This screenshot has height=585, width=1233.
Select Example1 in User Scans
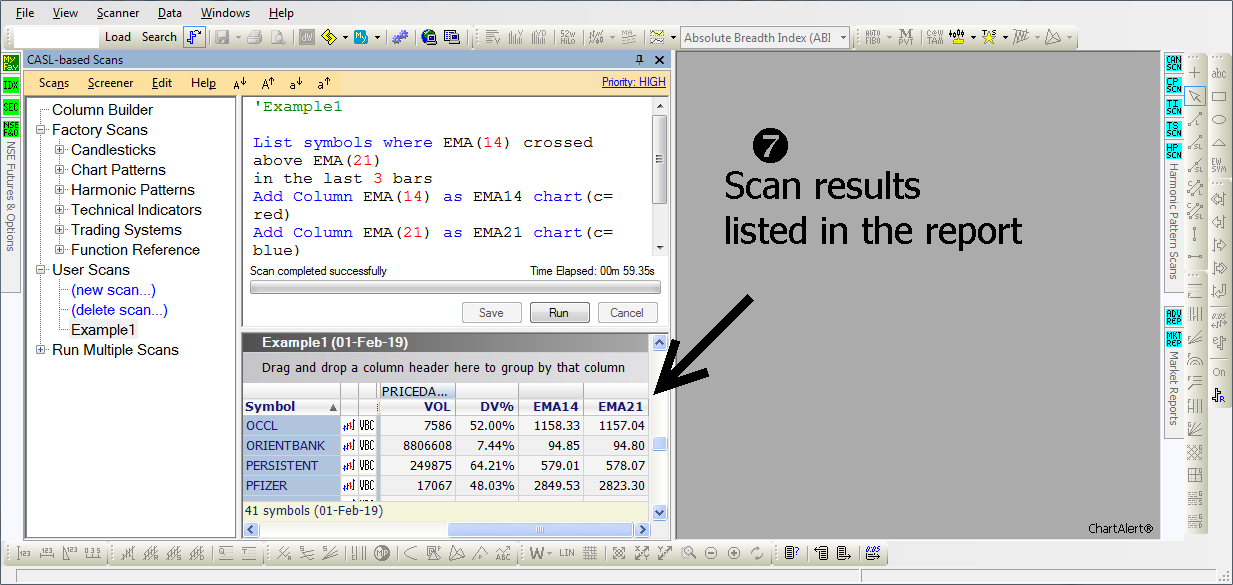point(103,330)
